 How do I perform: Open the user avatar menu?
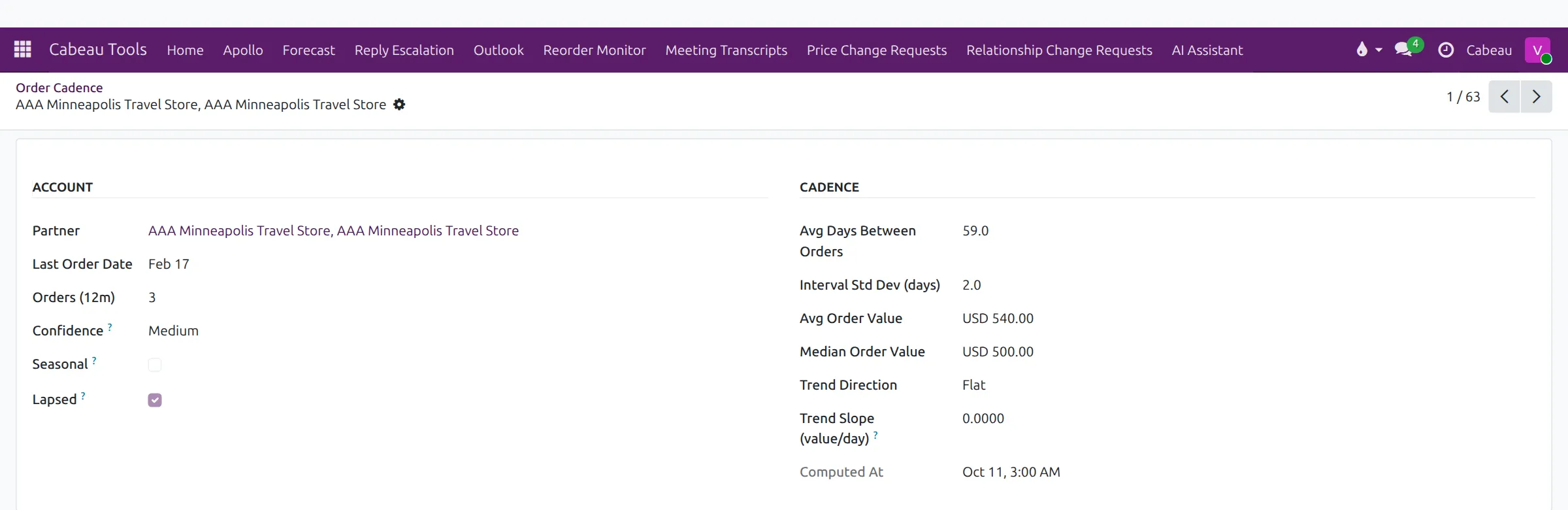[1537, 50]
